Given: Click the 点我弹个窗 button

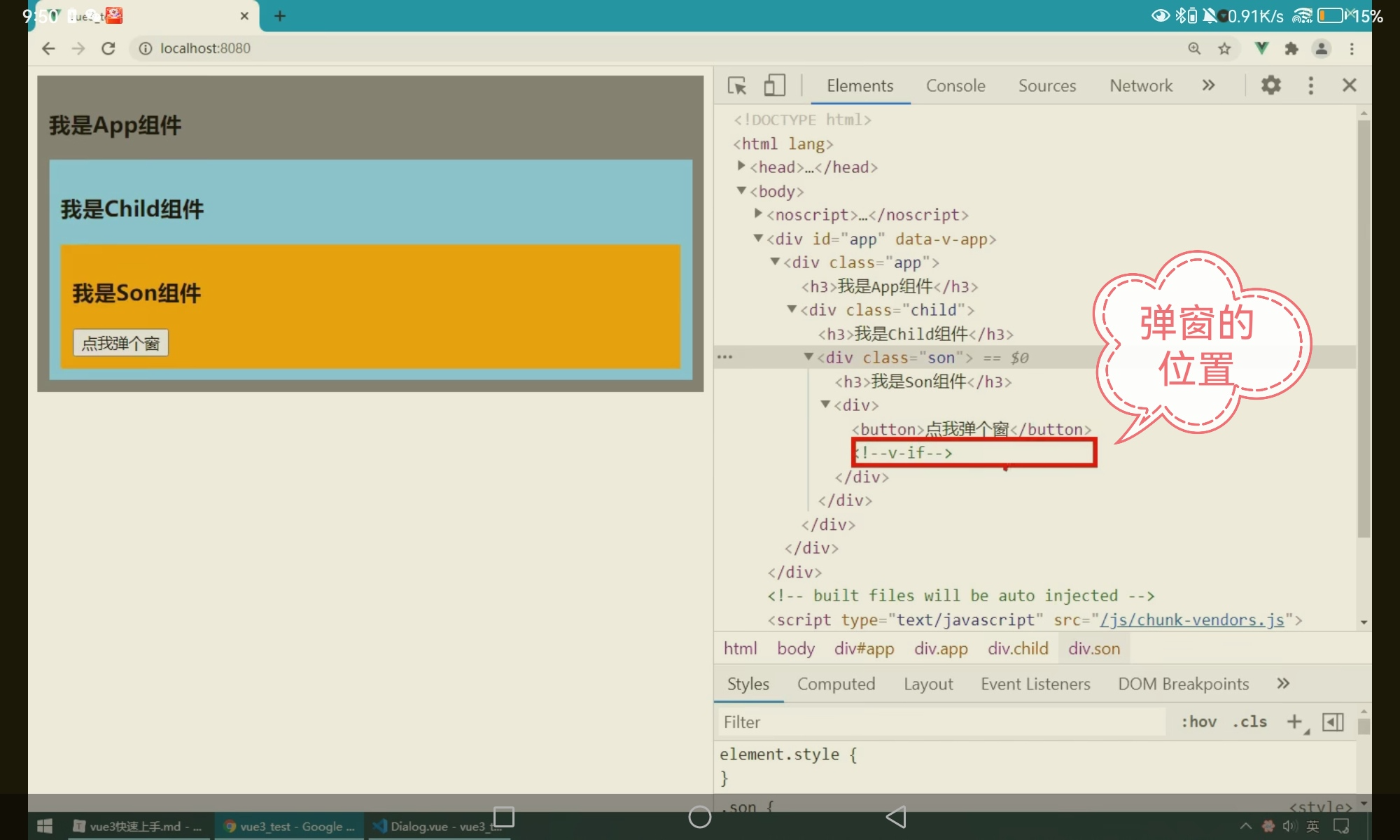Looking at the screenshot, I should tap(120, 343).
